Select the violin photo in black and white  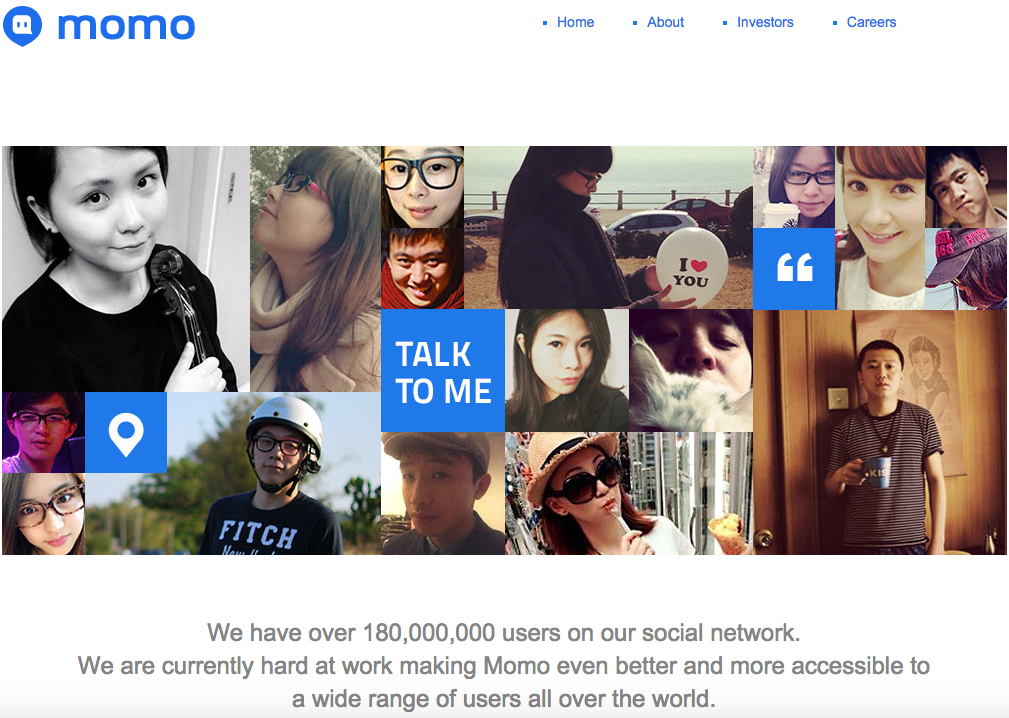pos(126,269)
